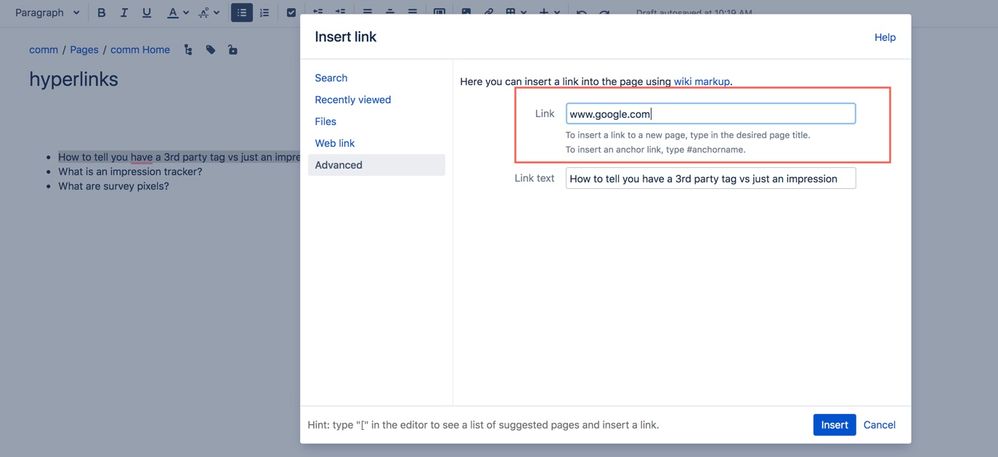Go to the Pages breadcrumb
Image resolution: width=998 pixels, height=457 pixels.
coord(84,50)
